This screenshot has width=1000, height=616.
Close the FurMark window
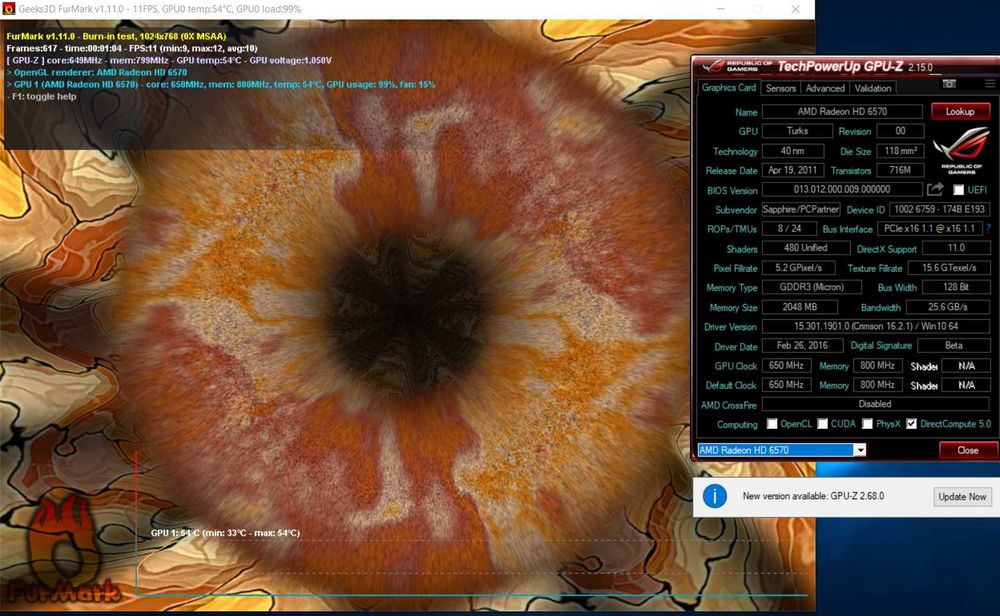pyautogui.click(x=795, y=9)
